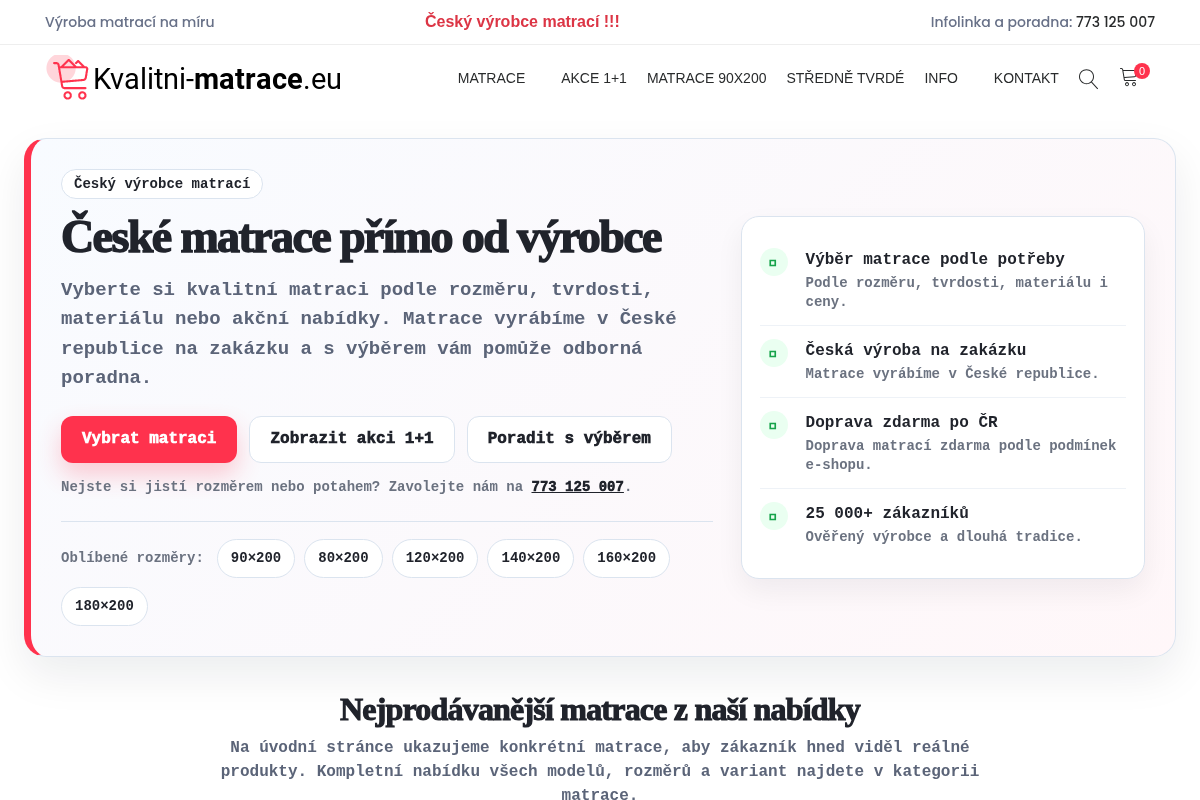Click the České matrace přímo od výrobce heading
The height and width of the screenshot is (800, 1200).
(x=361, y=237)
